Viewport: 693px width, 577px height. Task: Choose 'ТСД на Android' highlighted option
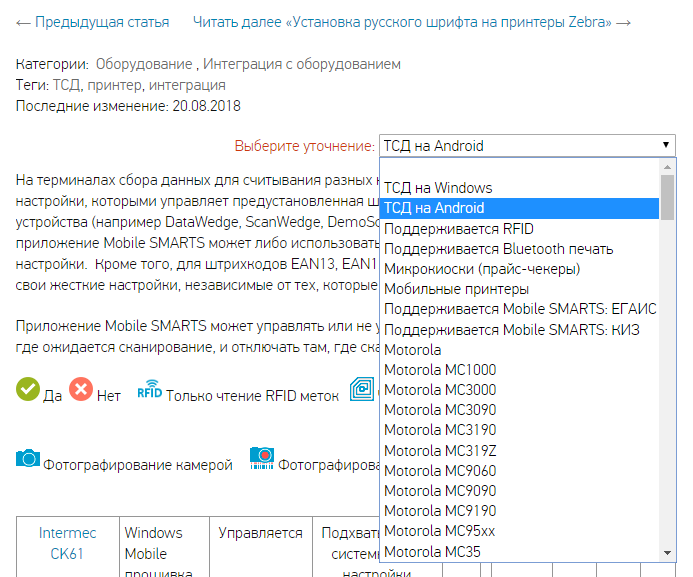(519, 208)
